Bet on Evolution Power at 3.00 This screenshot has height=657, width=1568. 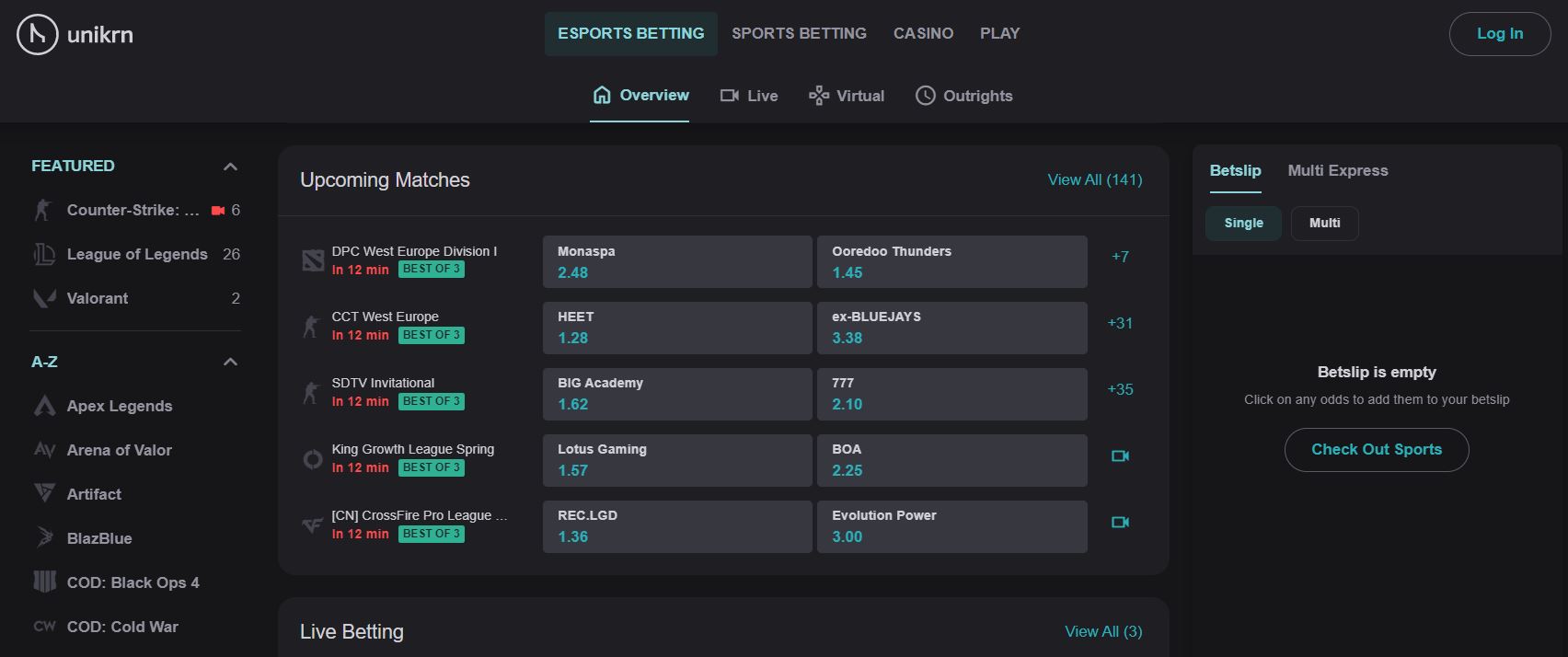point(952,526)
